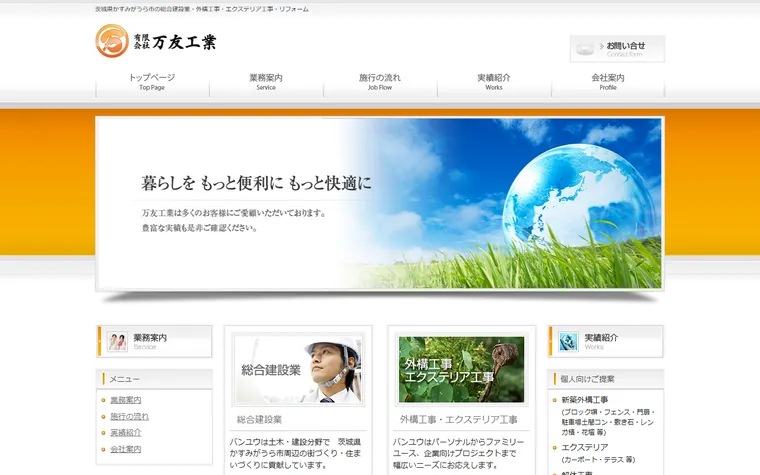The width and height of the screenshot is (760, 475).
Task: Select エクステリア item in 個人向けご提案 list
Action: pyautogui.click(x=585, y=447)
